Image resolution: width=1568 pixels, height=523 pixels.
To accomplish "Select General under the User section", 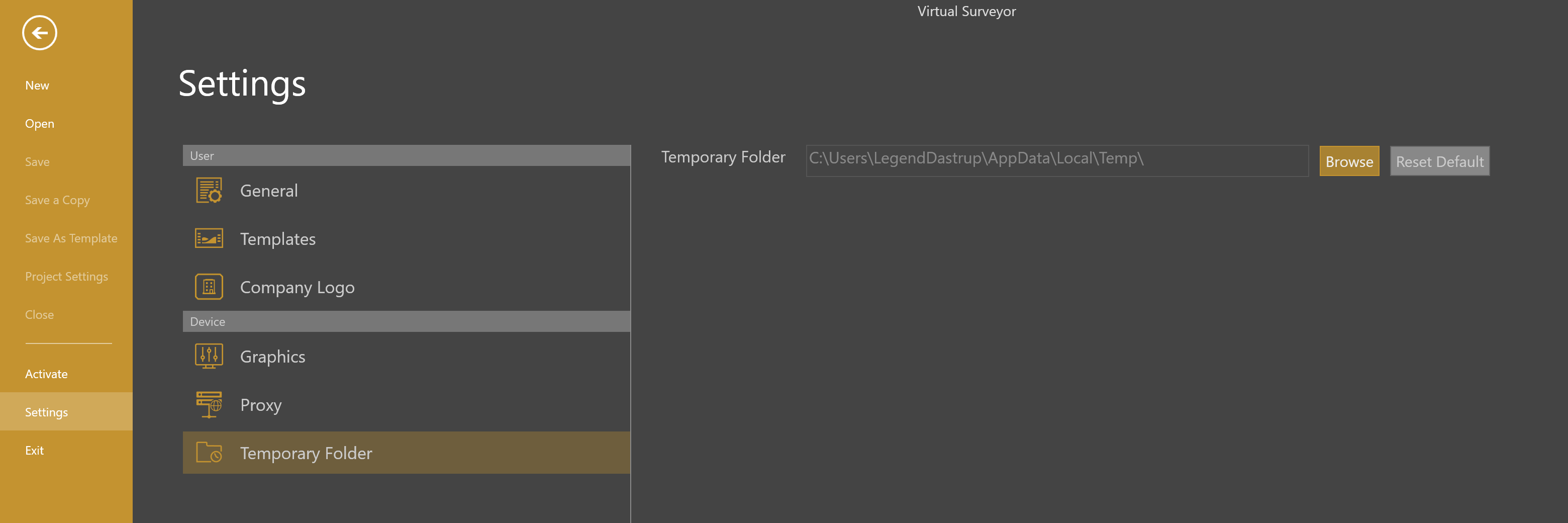I will tap(269, 190).
